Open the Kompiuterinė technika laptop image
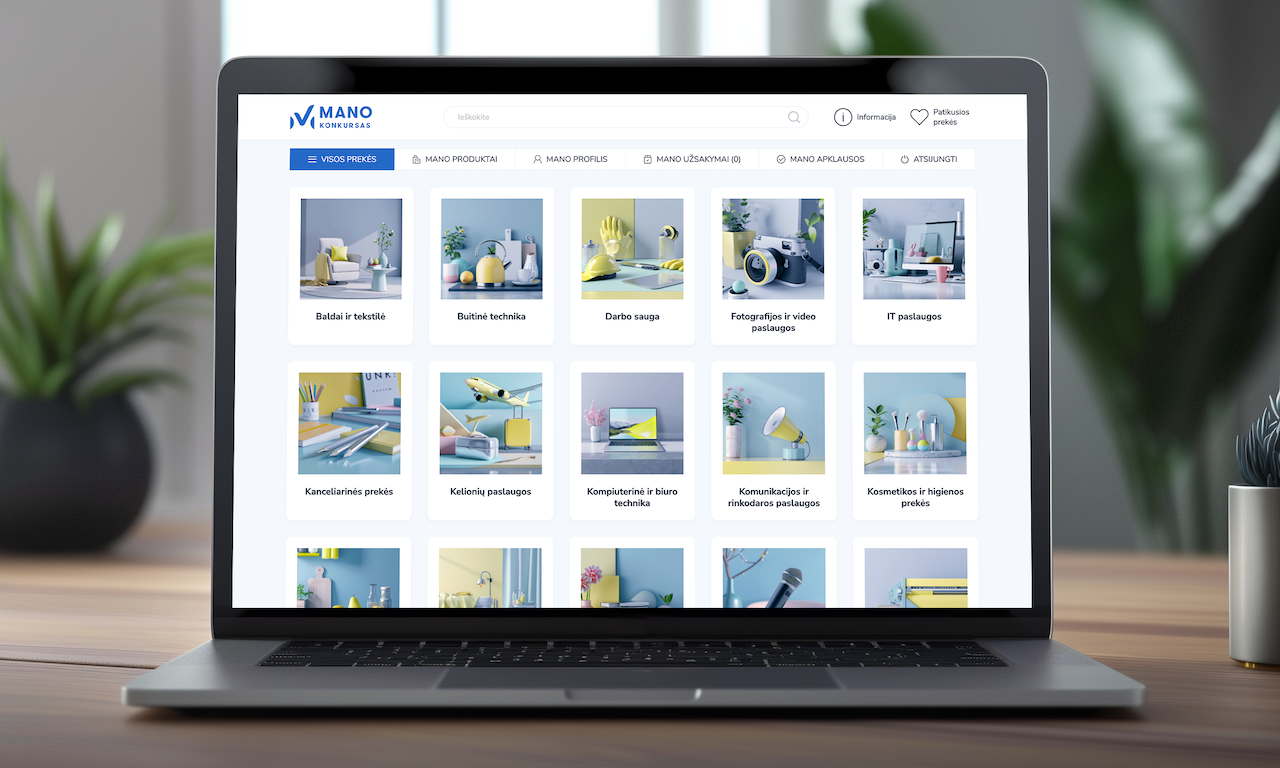The image size is (1280, 768). pos(632,423)
